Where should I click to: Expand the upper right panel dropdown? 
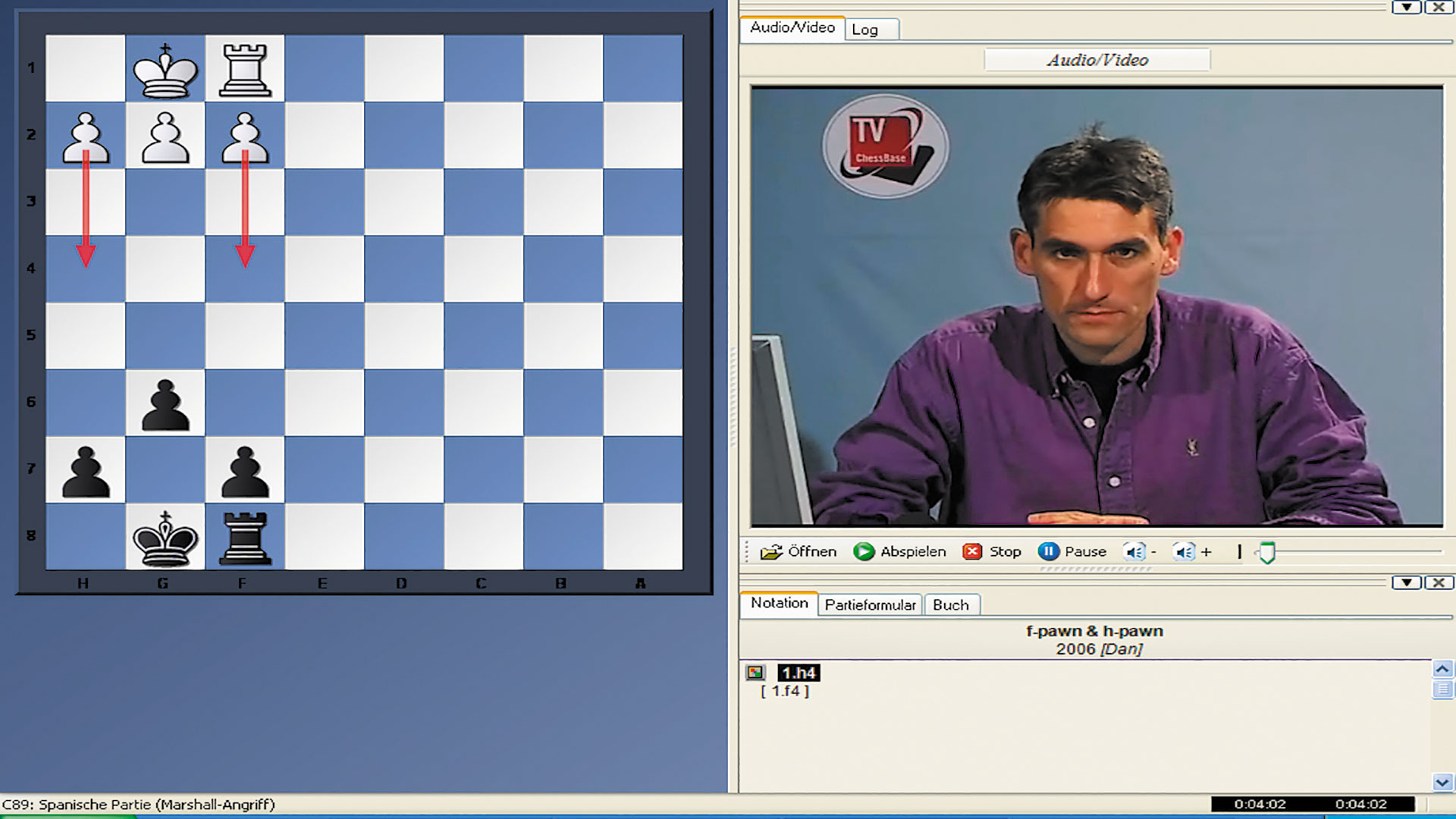click(1407, 7)
